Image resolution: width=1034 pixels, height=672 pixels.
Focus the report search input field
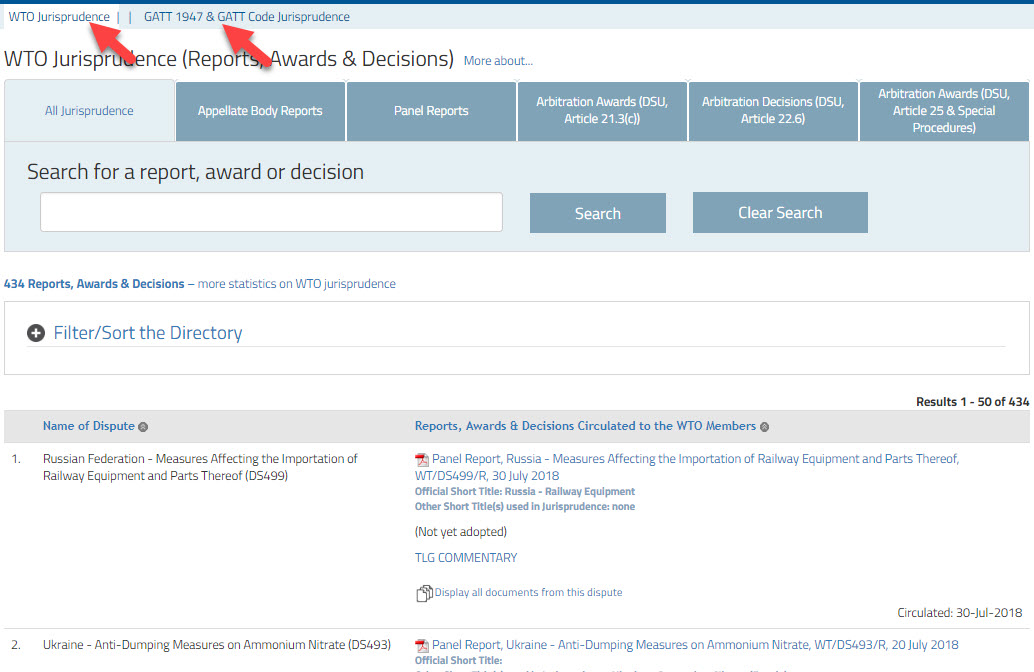click(271, 212)
